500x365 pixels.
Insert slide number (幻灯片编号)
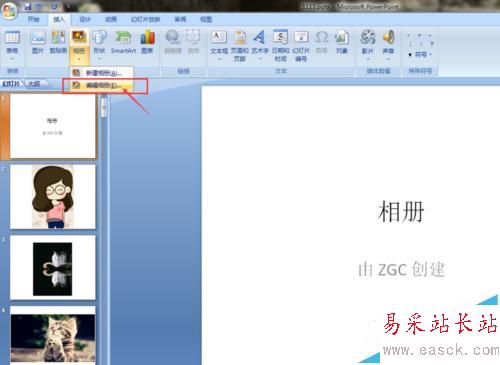click(301, 45)
